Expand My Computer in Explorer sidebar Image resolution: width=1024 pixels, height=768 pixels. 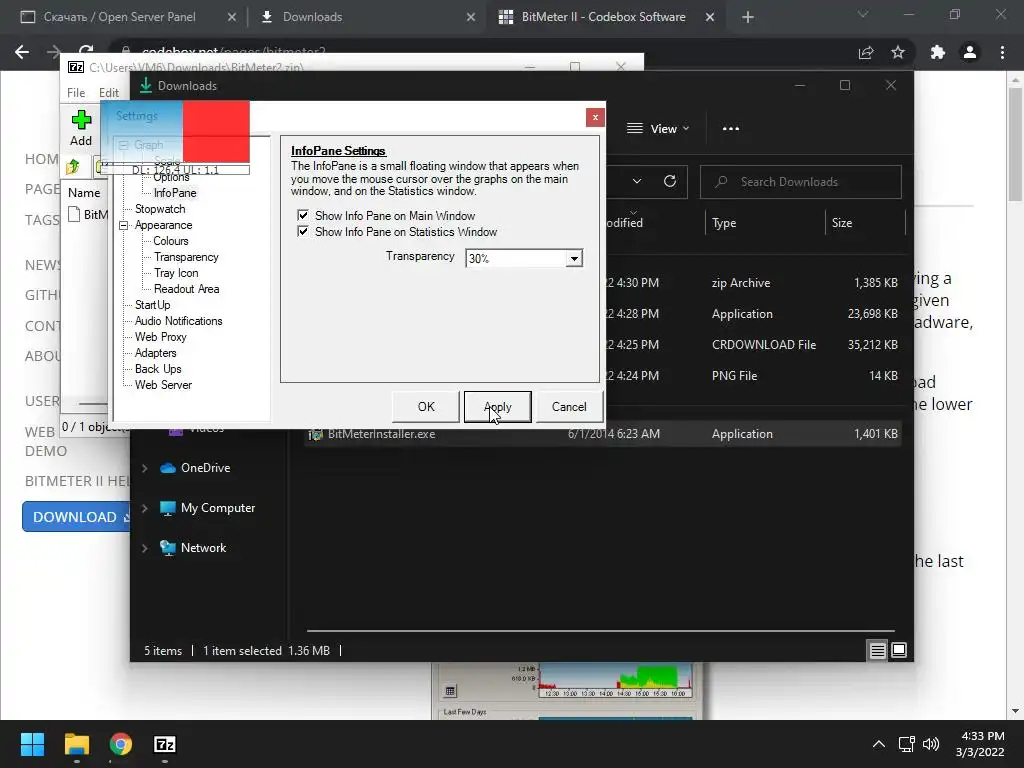click(144, 508)
